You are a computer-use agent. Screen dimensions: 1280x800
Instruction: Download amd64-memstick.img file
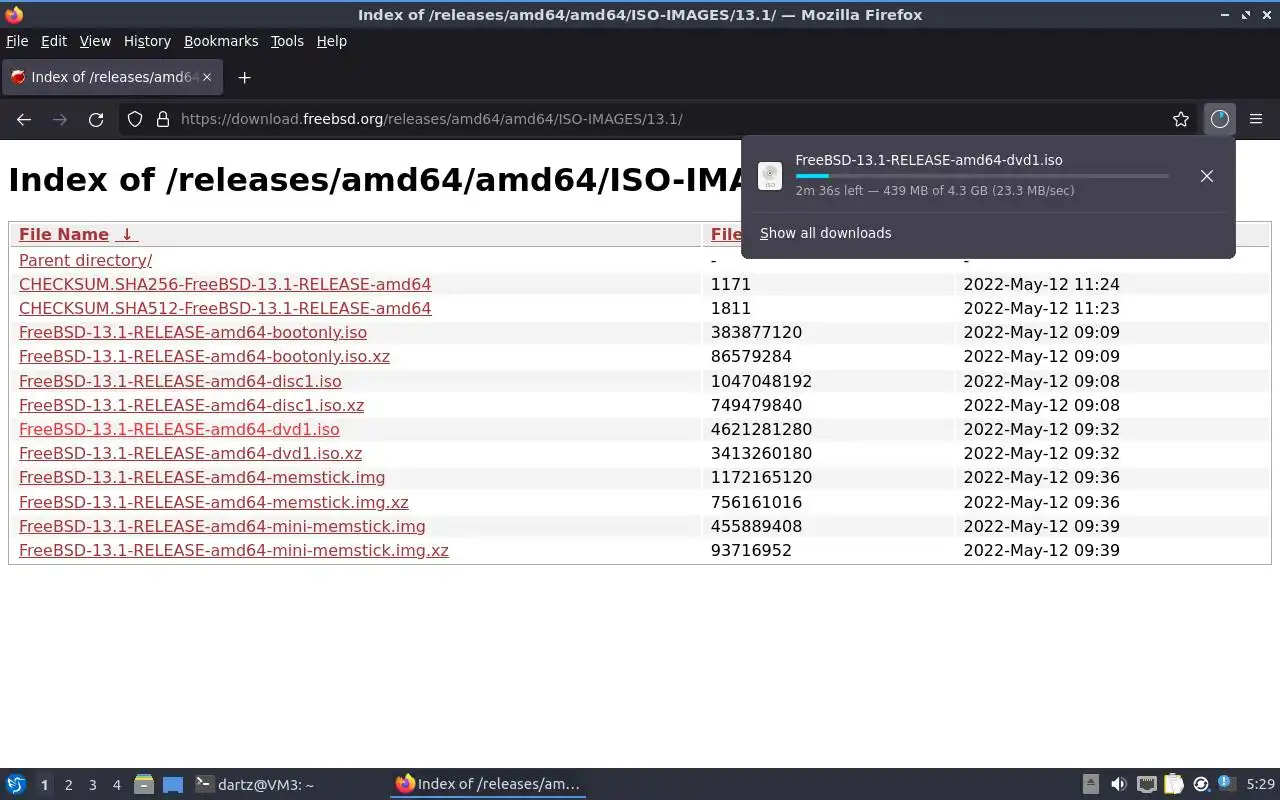(x=202, y=477)
